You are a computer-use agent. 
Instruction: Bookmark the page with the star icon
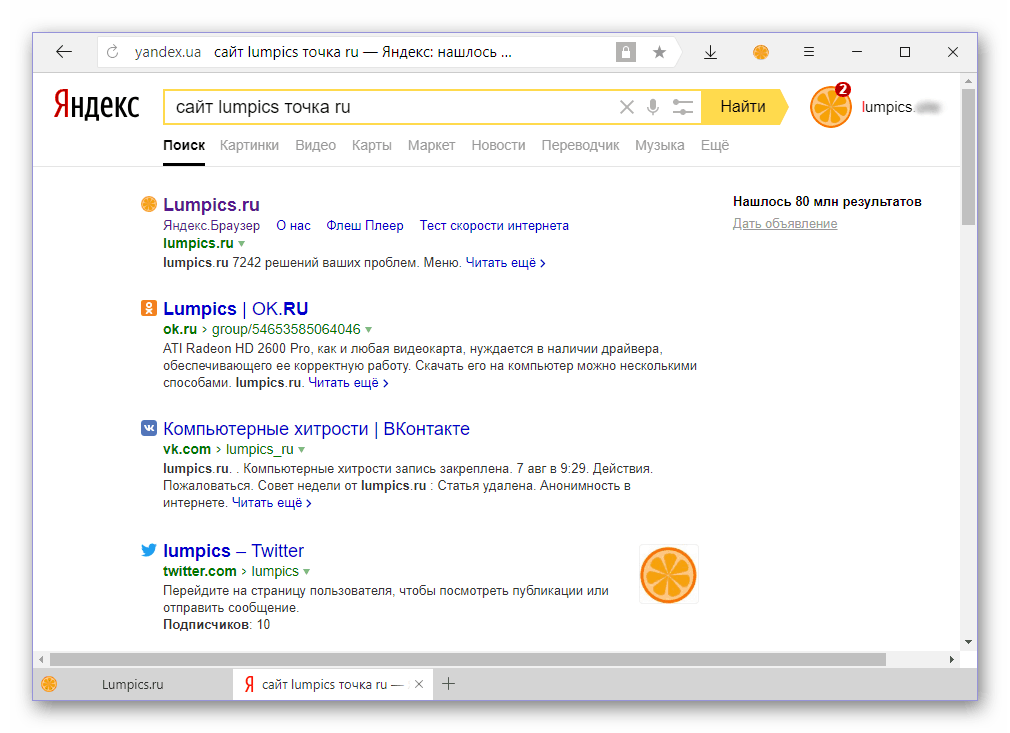[659, 52]
